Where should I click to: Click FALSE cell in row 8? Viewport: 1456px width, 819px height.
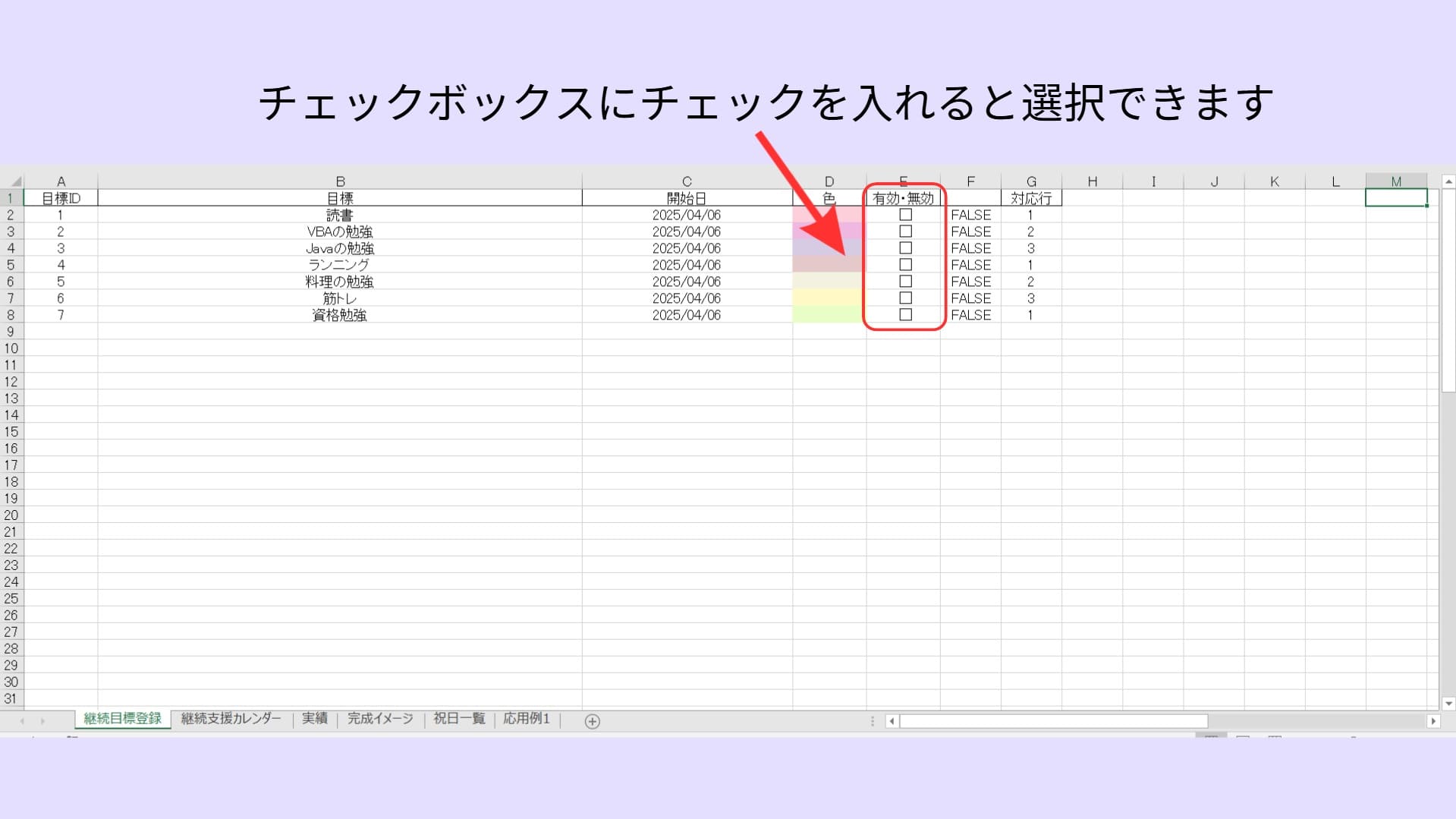(970, 315)
